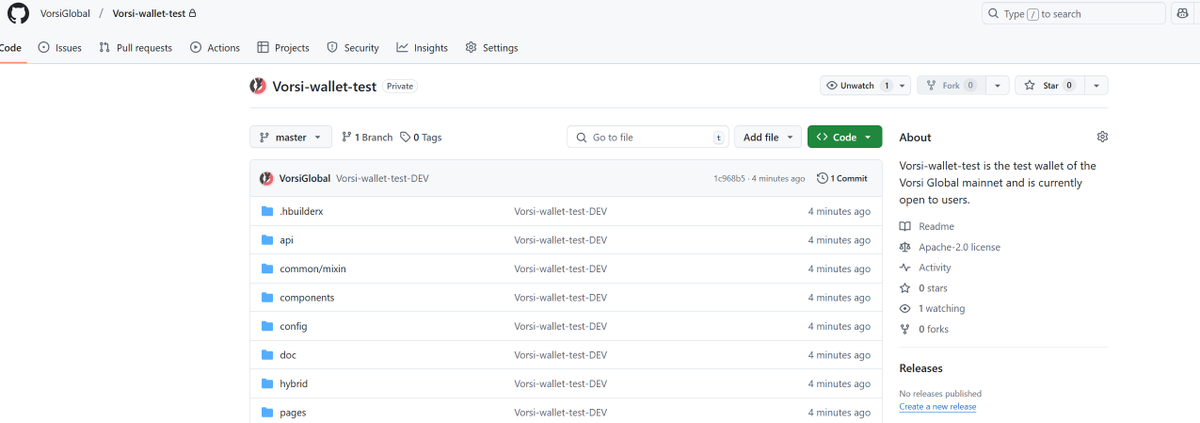The image size is (1200, 423).
Task: Expand the star lists caret
Action: point(1097,86)
